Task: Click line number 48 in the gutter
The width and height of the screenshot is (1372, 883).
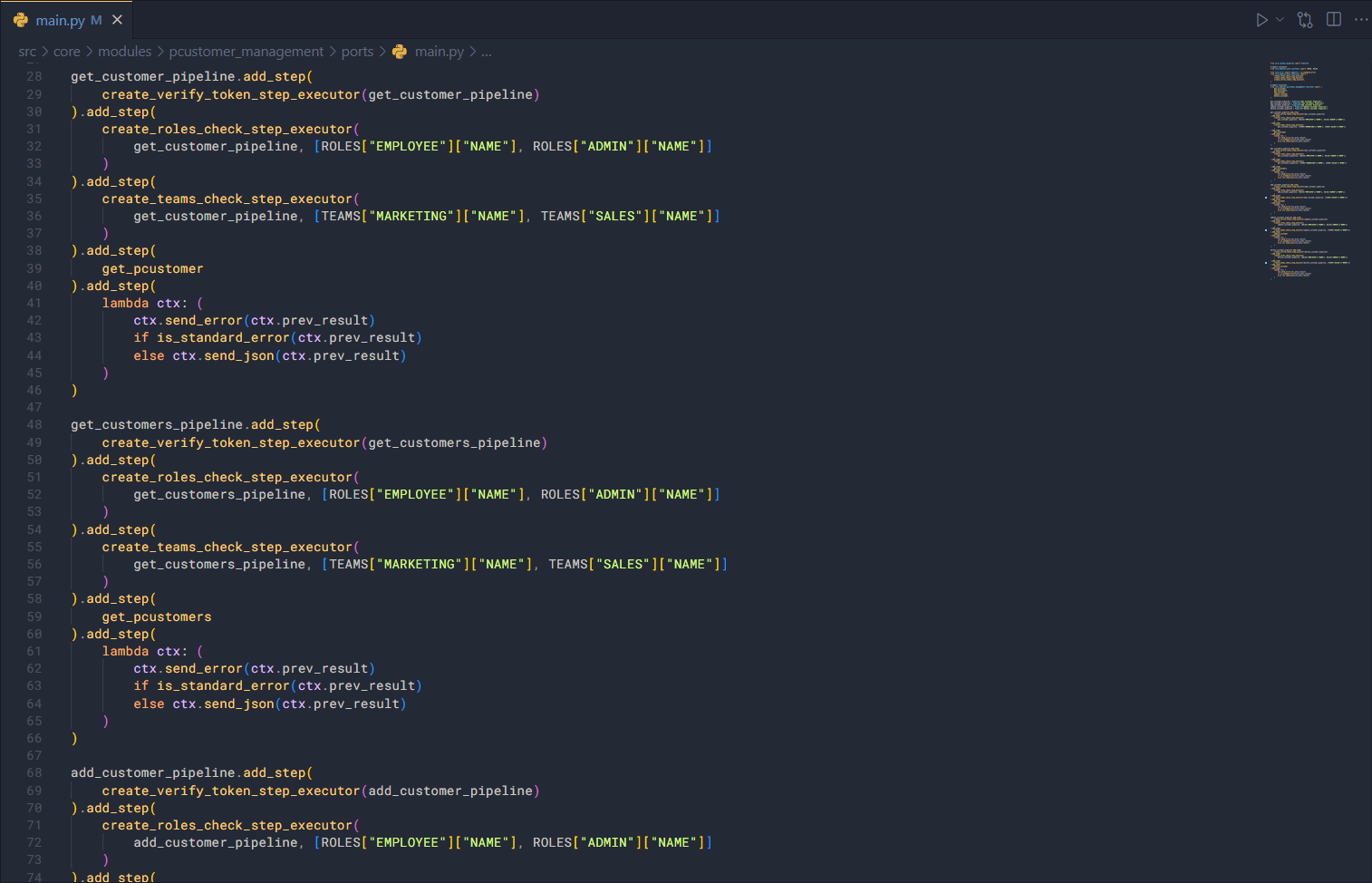Action: tap(34, 425)
